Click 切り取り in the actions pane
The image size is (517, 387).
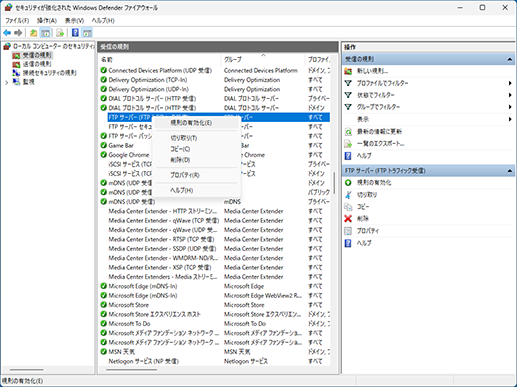point(367,195)
